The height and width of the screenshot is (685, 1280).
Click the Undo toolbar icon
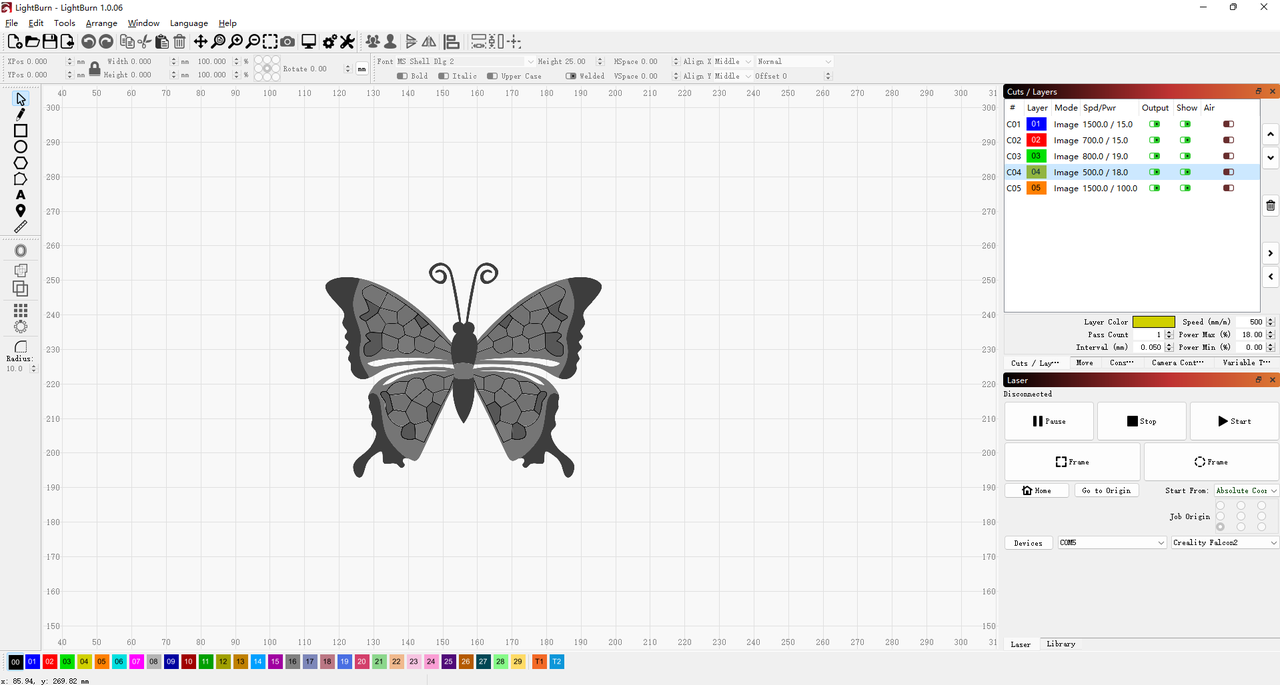(88, 41)
